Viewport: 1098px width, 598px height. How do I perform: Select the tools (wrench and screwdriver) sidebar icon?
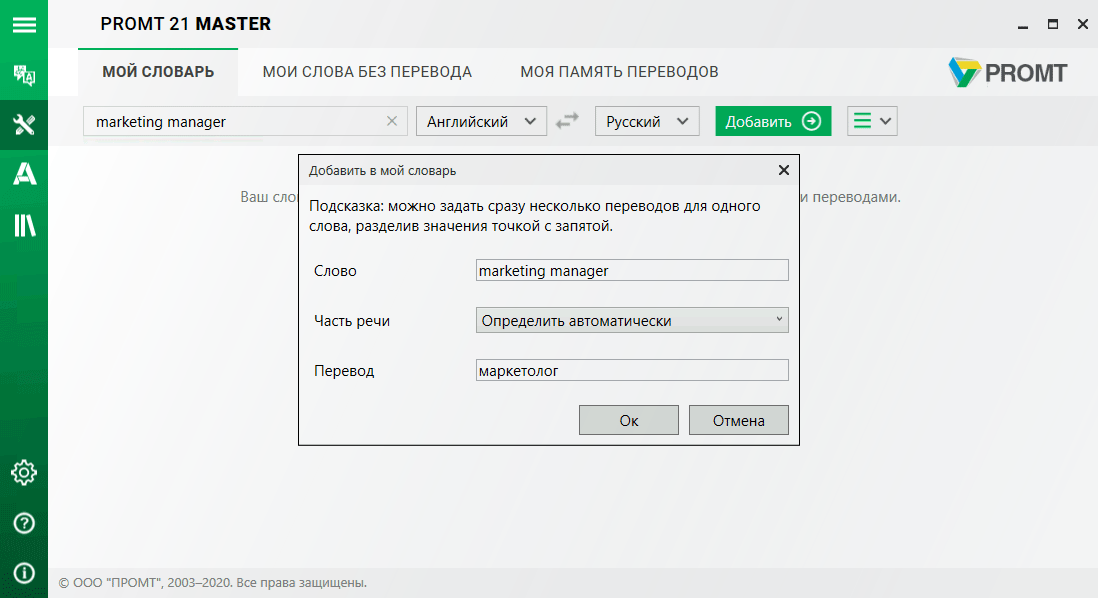click(x=24, y=125)
